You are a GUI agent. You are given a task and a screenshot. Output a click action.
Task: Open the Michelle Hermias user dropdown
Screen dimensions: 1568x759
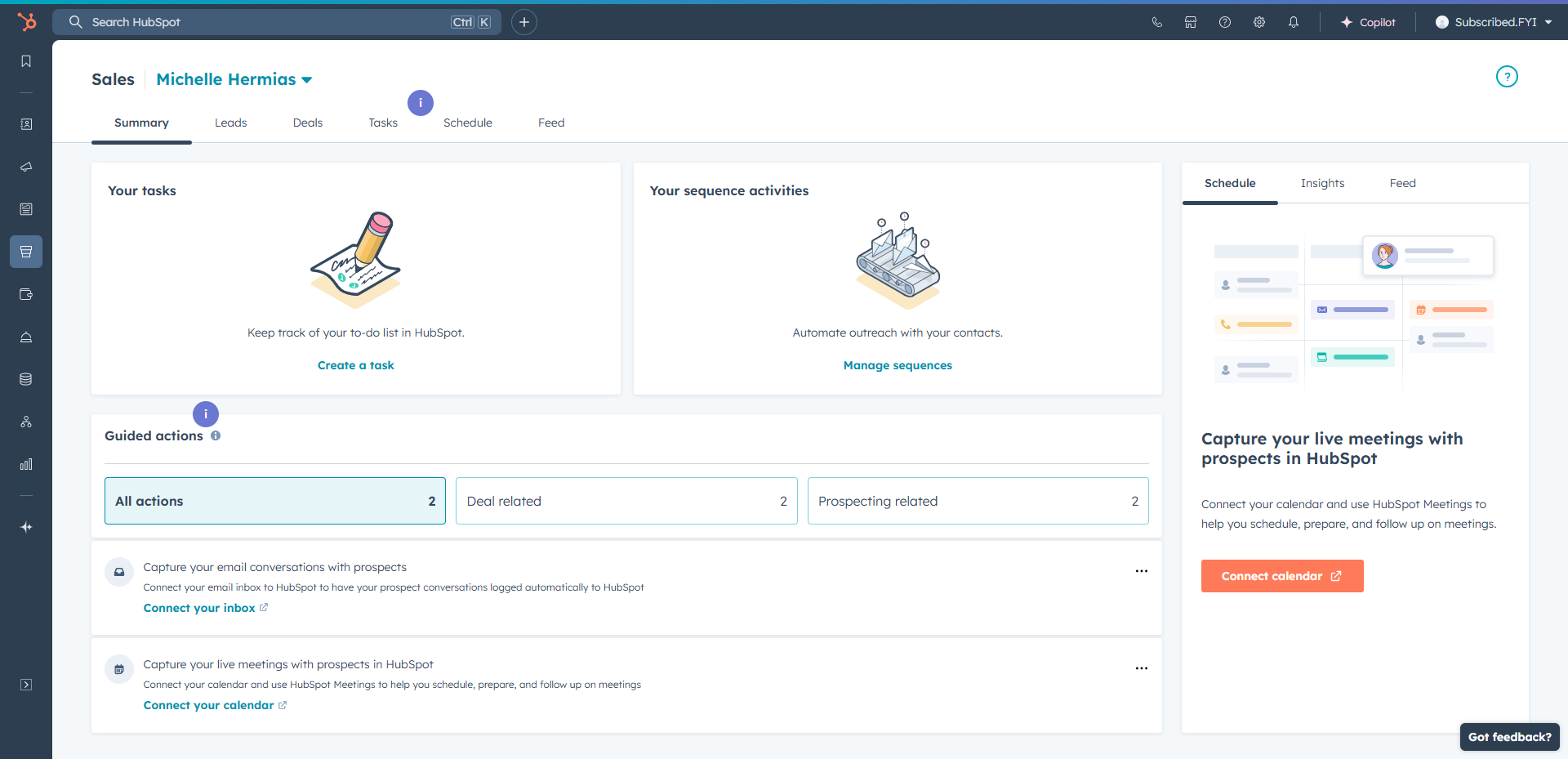click(x=234, y=79)
